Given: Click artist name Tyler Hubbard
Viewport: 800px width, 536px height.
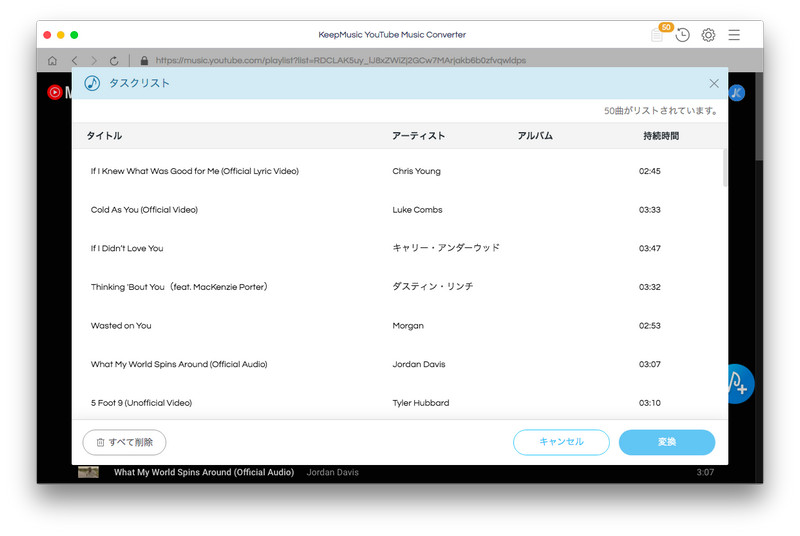Looking at the screenshot, I should tap(421, 403).
